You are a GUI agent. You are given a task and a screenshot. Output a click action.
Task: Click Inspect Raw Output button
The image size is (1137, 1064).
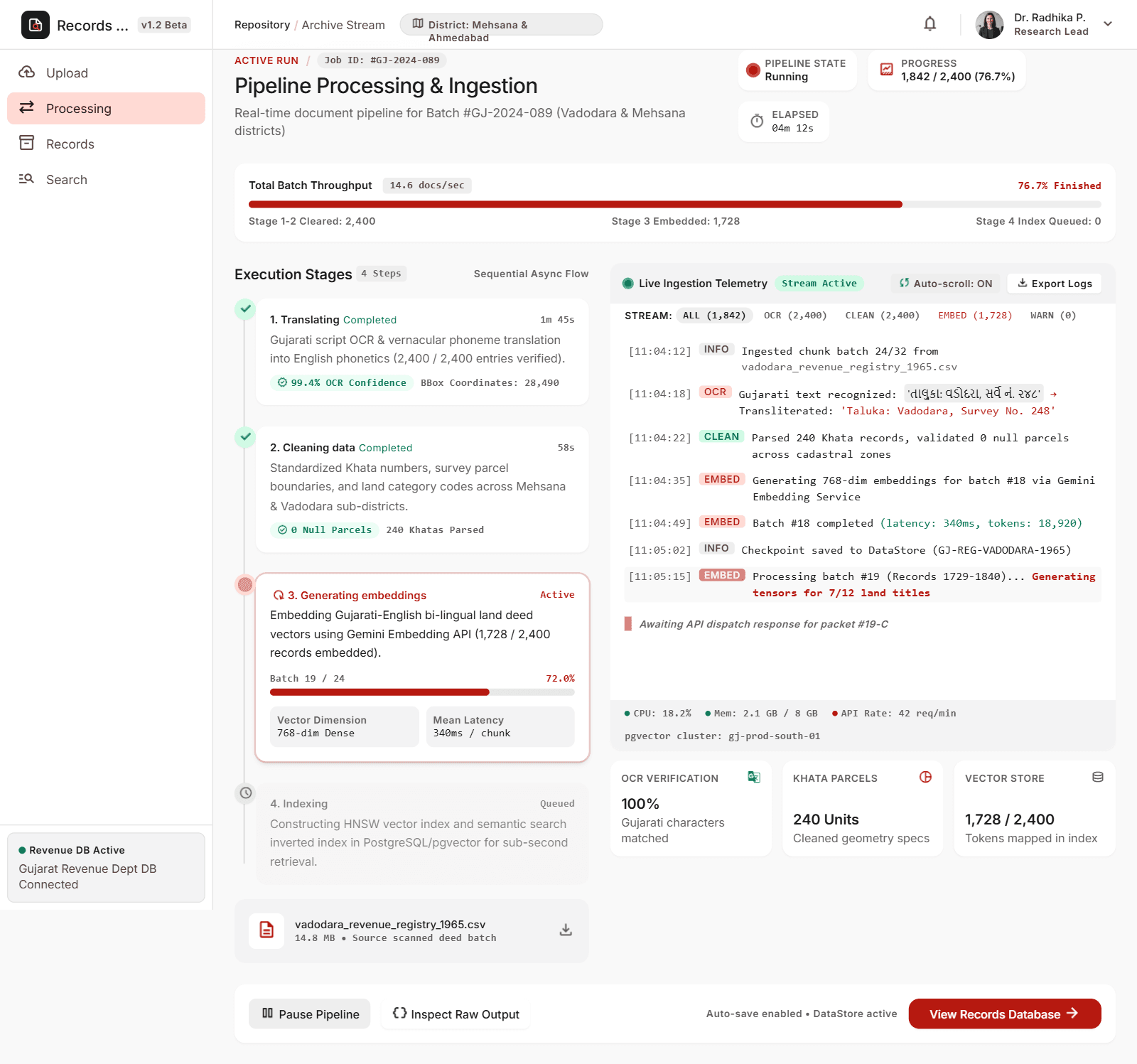(x=456, y=1014)
